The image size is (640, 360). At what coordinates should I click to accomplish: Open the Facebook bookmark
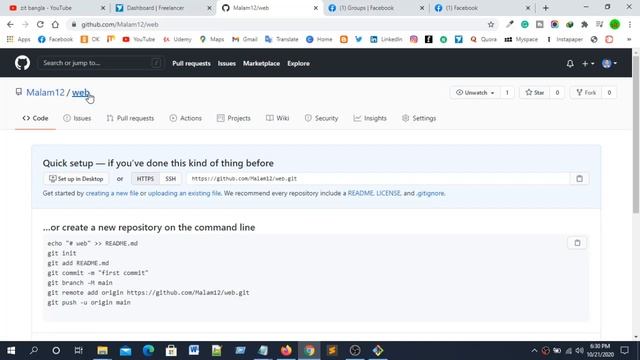pyautogui.click(x=56, y=39)
